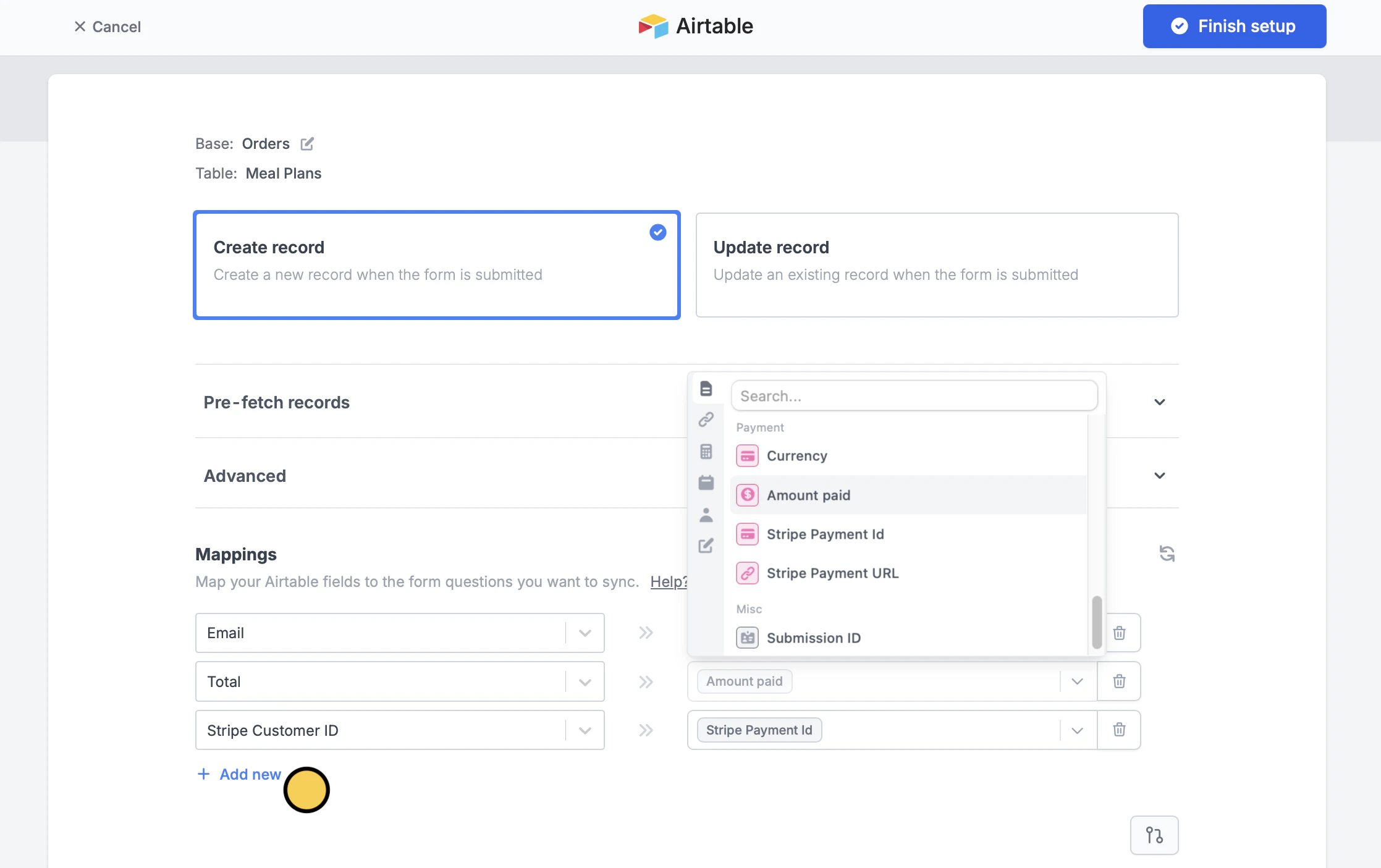Click the branch icon button at bottom right

(1154, 835)
